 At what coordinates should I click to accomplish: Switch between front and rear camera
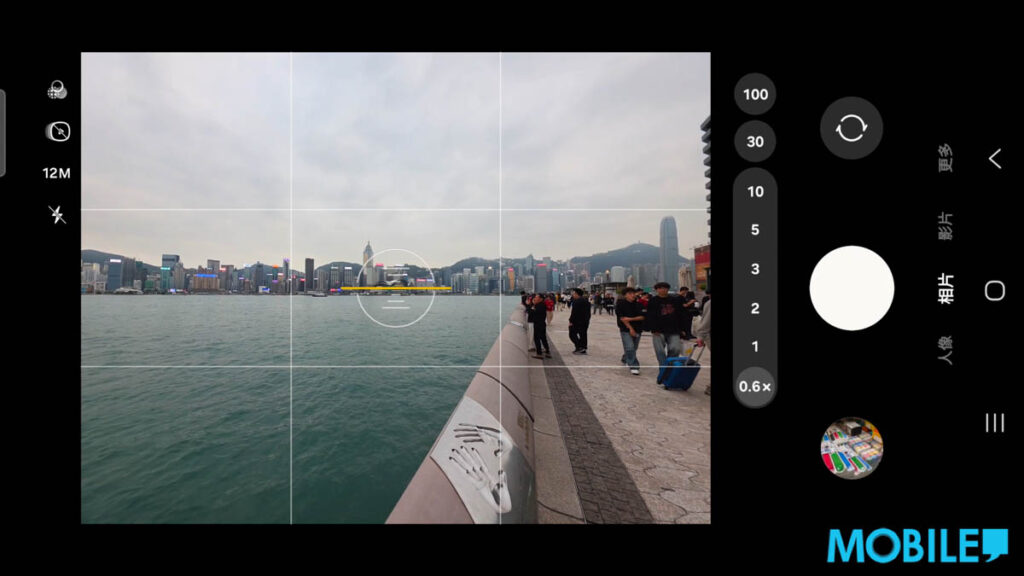click(x=851, y=128)
